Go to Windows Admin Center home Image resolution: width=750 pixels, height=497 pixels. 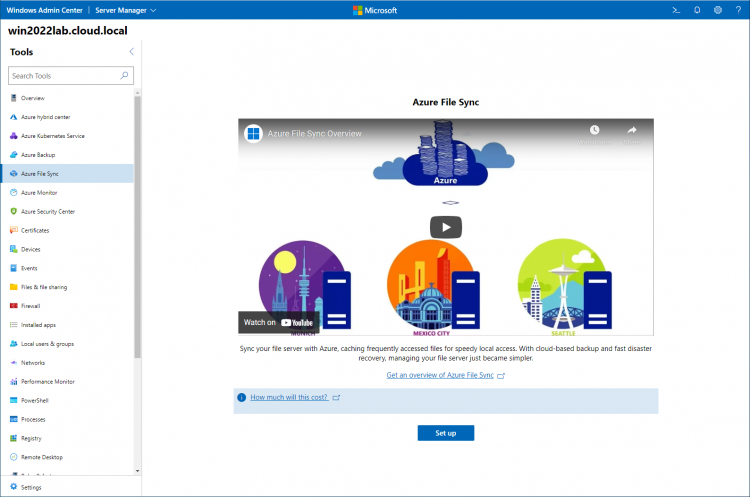point(44,10)
